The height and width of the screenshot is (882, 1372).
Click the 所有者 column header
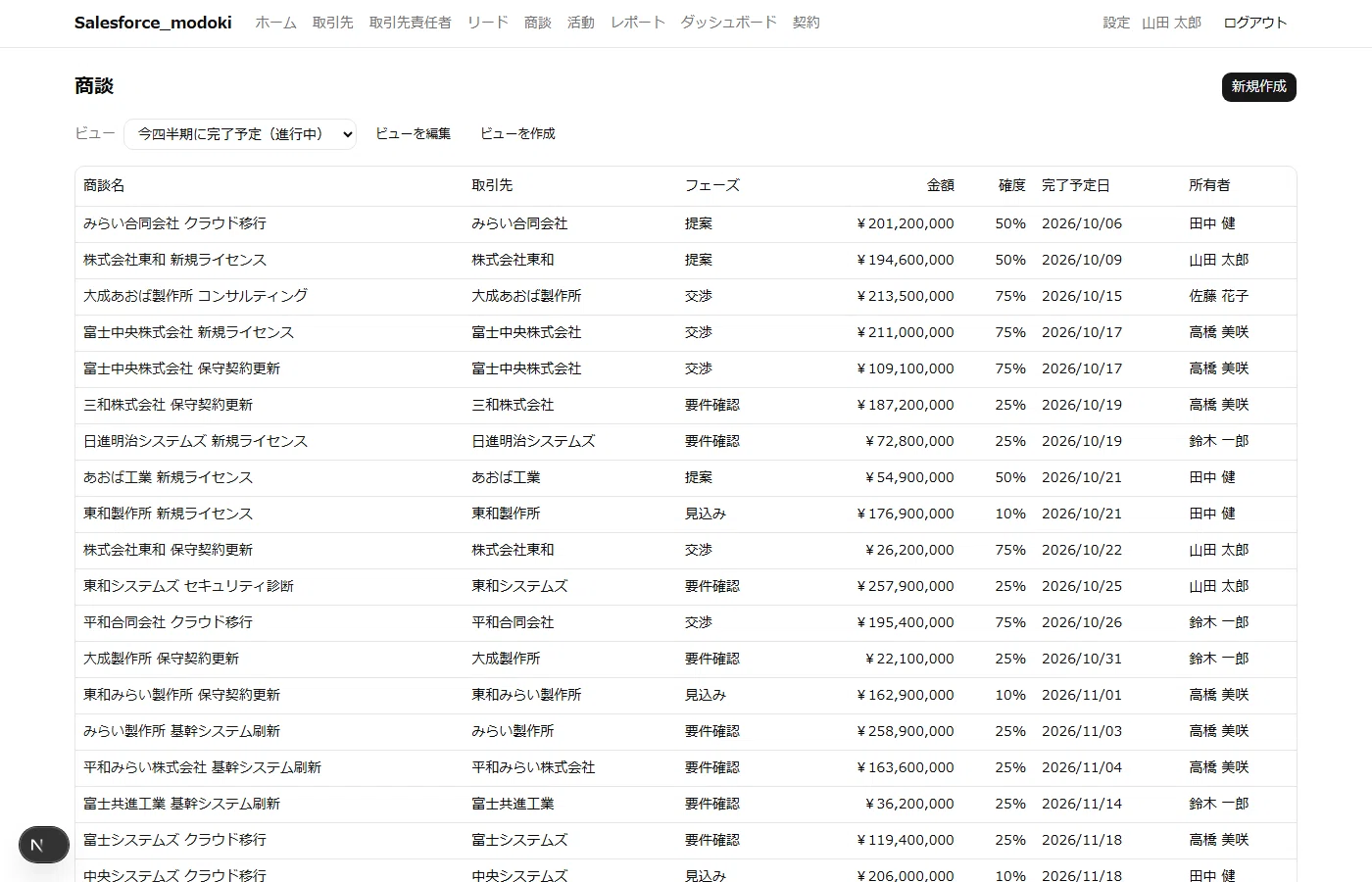(x=1209, y=185)
